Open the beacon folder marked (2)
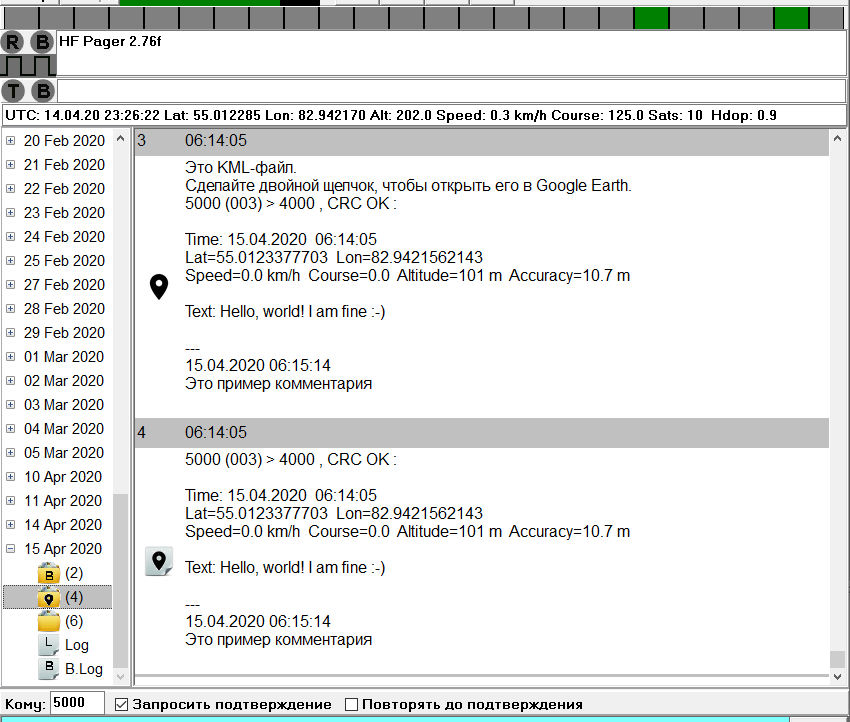Viewport: 850px width, 722px height. coord(49,573)
